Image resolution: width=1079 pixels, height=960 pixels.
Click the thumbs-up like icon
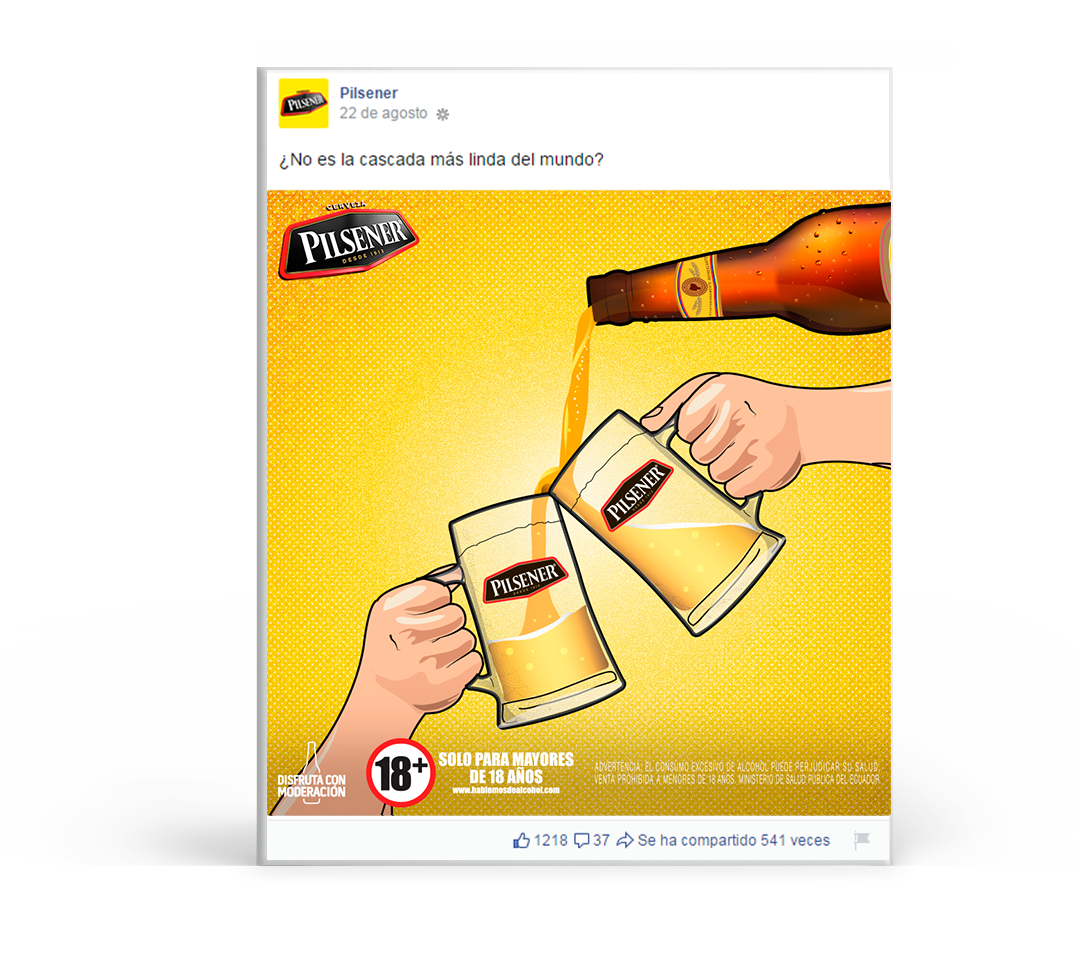coord(521,840)
